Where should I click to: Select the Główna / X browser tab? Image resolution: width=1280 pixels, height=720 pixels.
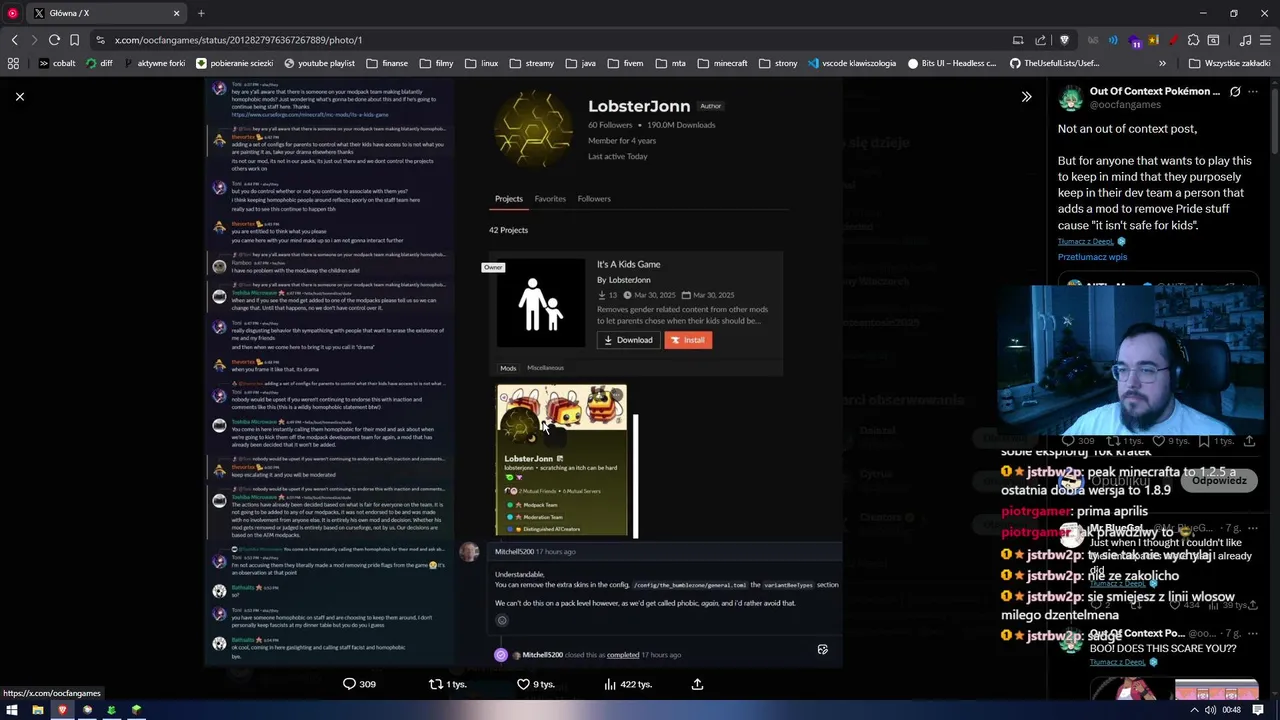click(x=107, y=13)
